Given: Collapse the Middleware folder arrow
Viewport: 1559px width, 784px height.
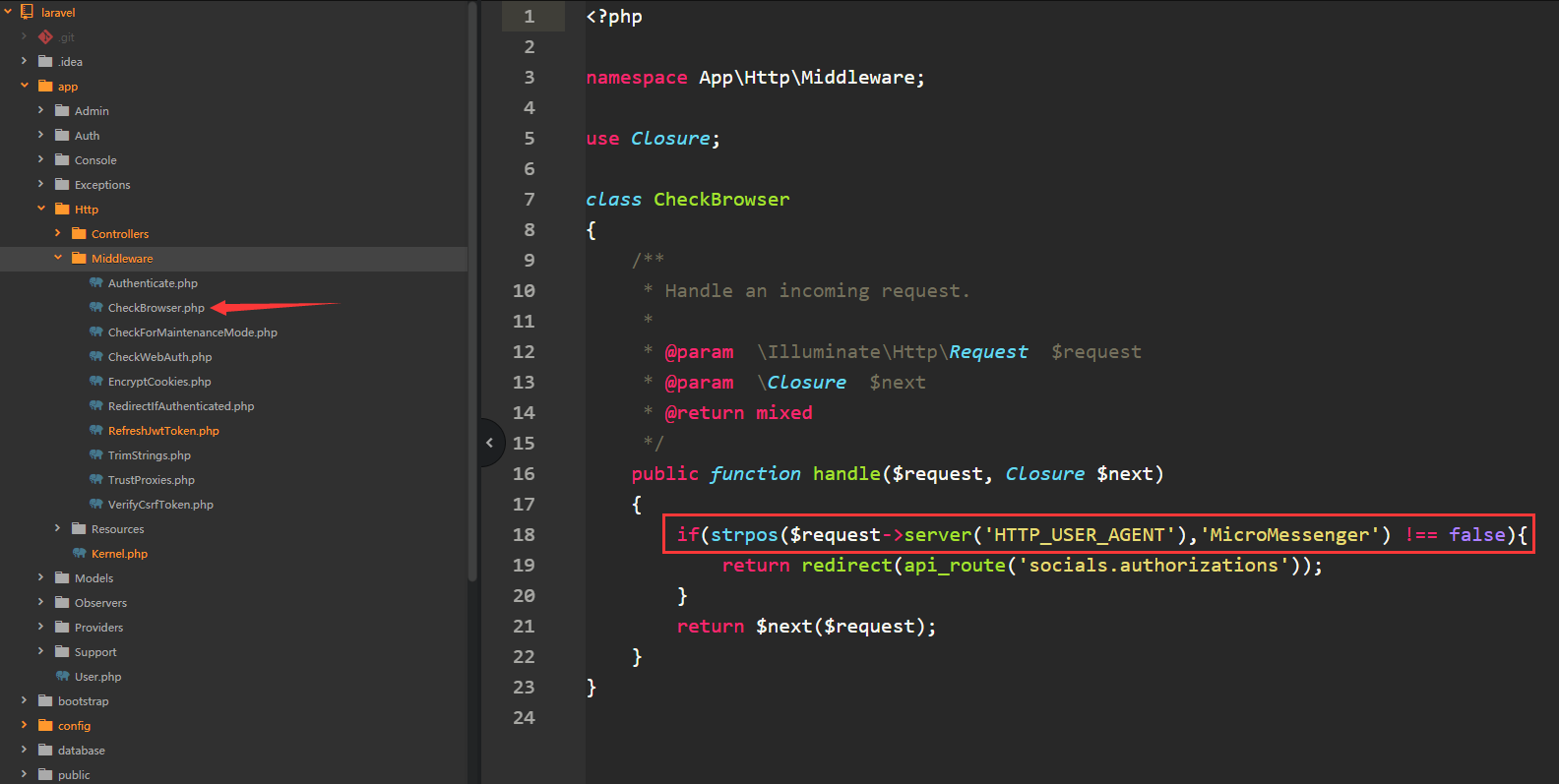Looking at the screenshot, I should click(x=58, y=258).
